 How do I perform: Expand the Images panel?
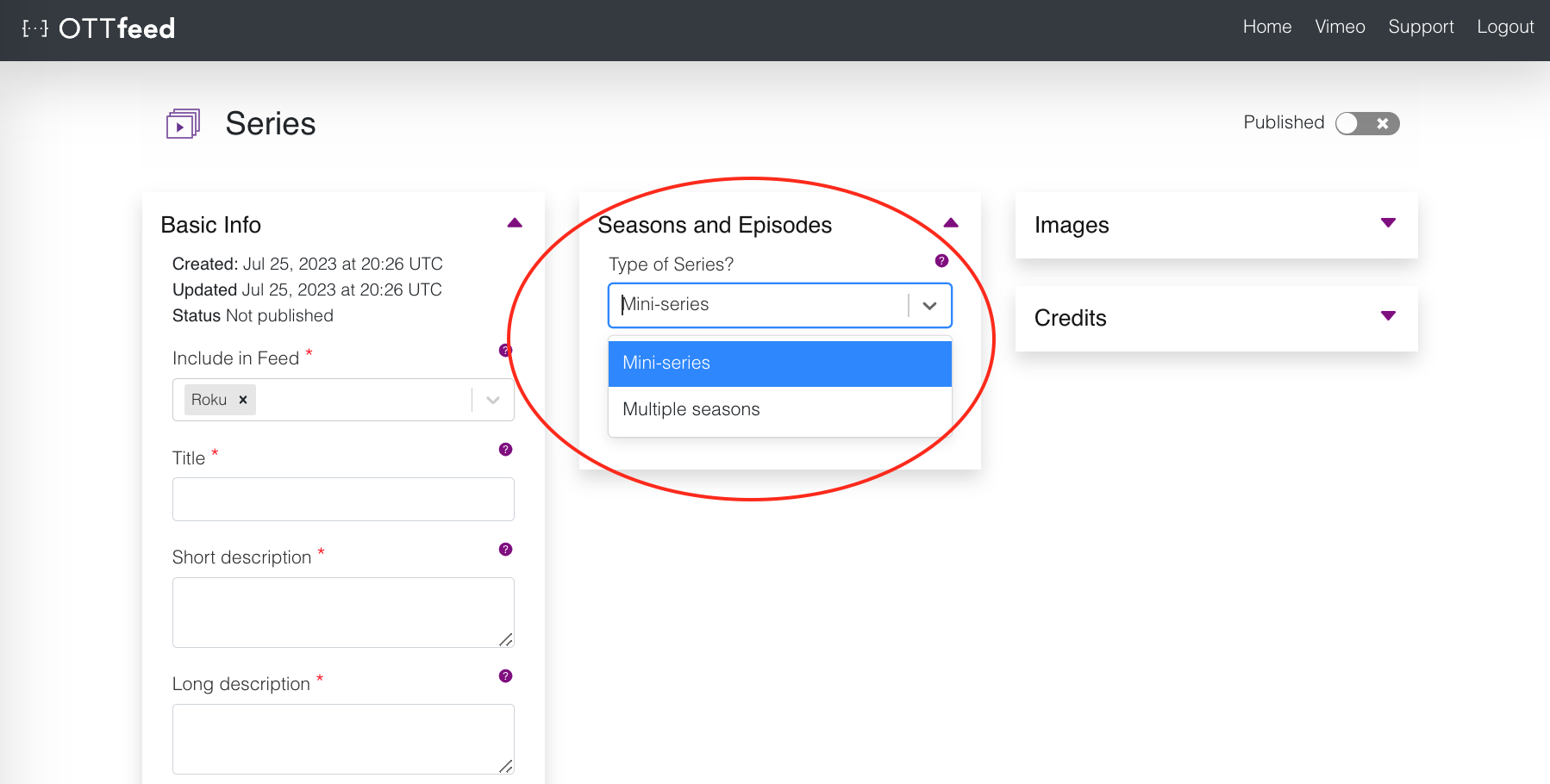click(x=1387, y=223)
